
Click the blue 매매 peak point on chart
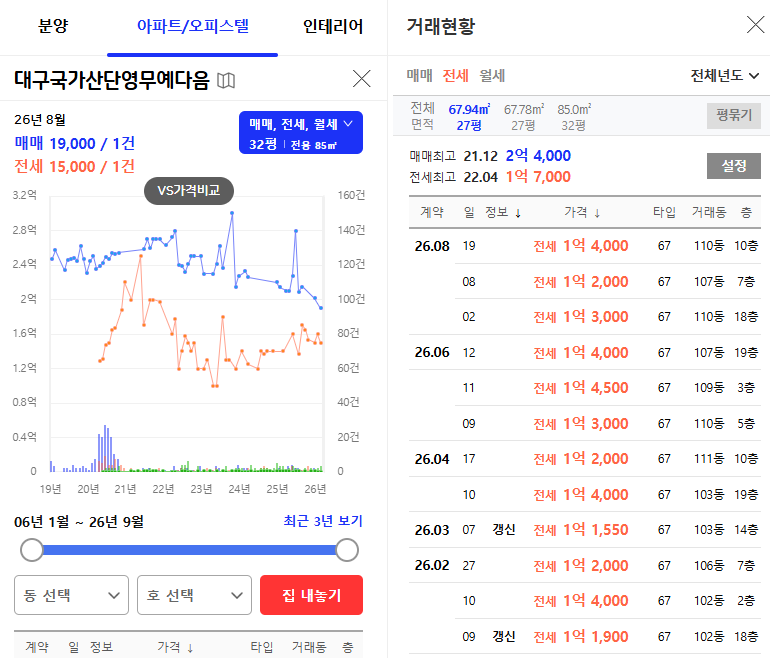click(x=232, y=213)
